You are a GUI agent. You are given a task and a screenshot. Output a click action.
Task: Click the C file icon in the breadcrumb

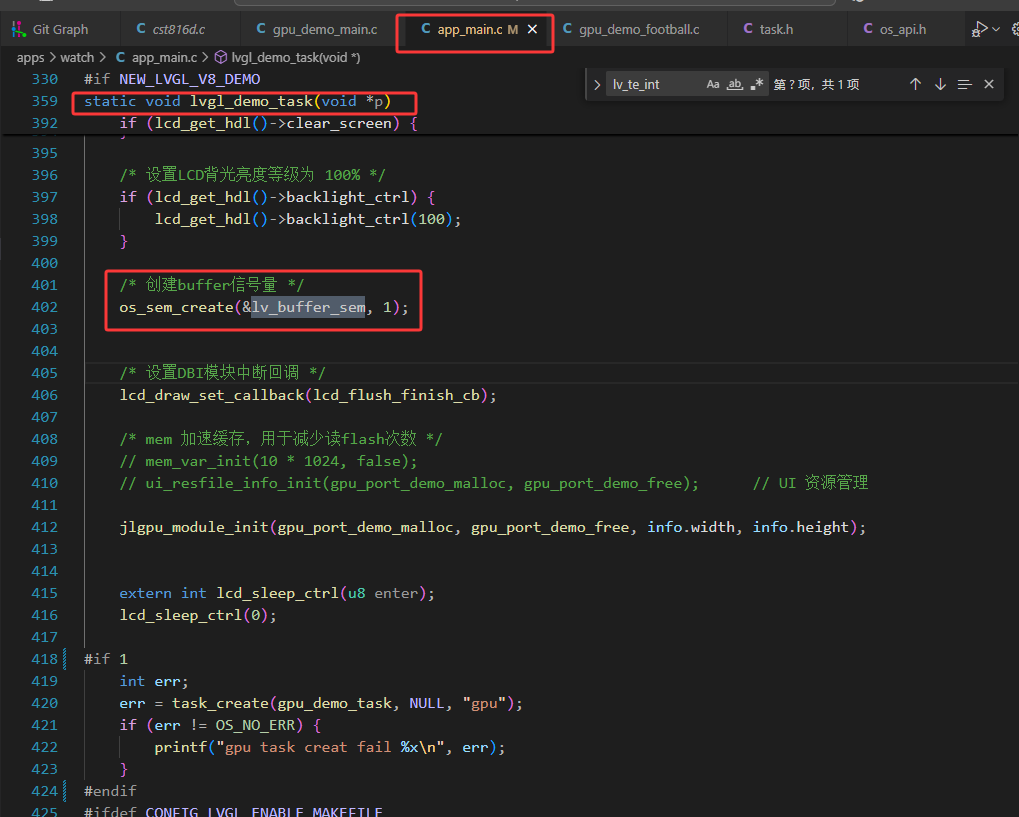point(120,57)
